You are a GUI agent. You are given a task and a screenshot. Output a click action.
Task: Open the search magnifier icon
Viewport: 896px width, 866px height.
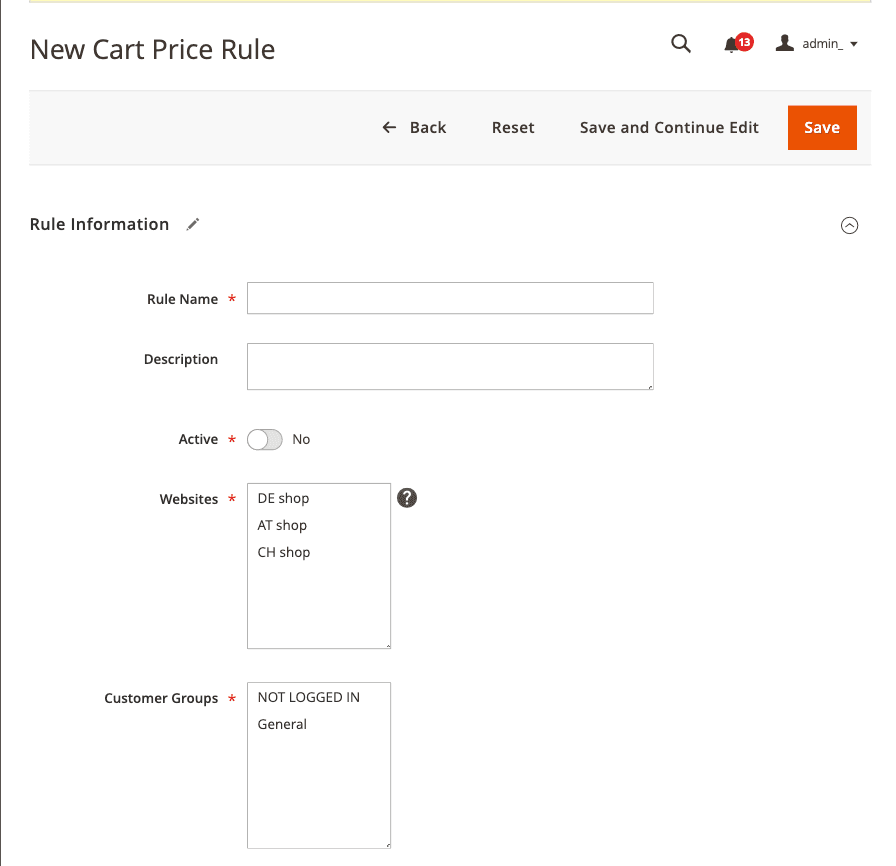[x=681, y=44]
